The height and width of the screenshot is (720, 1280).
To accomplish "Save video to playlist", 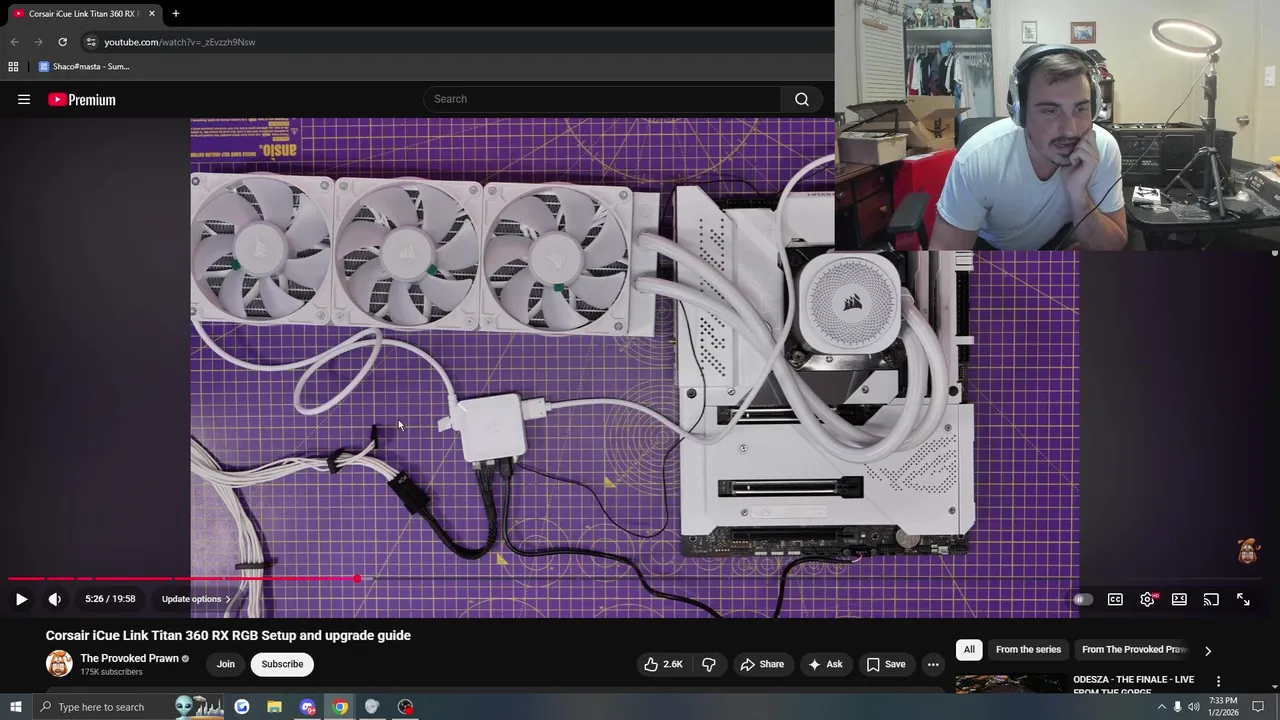I will [886, 664].
